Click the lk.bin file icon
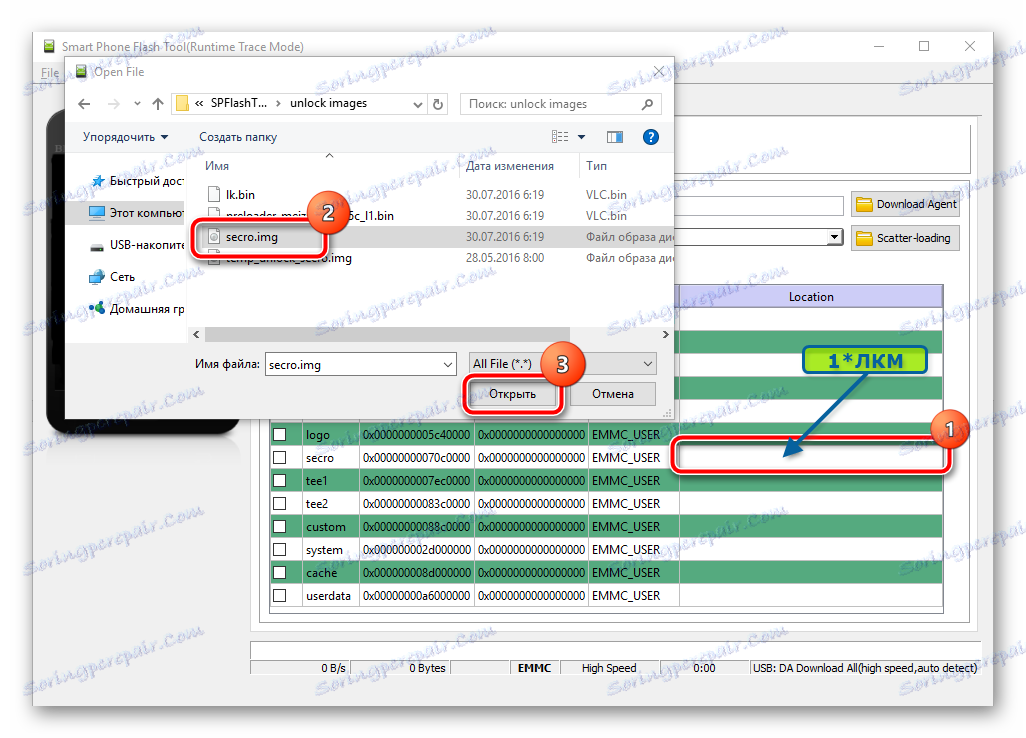 [213, 194]
